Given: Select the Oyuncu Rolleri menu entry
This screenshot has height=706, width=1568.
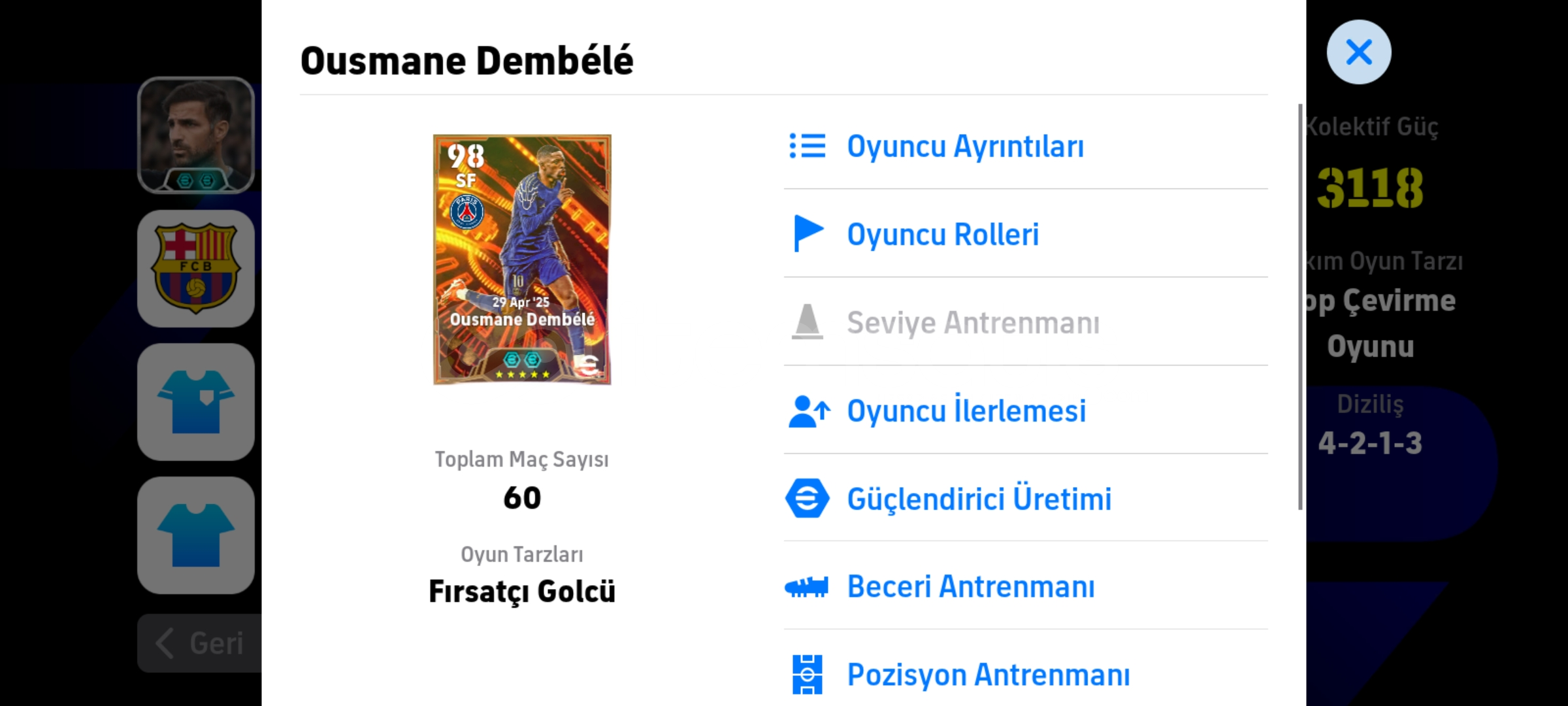Looking at the screenshot, I should click(943, 234).
